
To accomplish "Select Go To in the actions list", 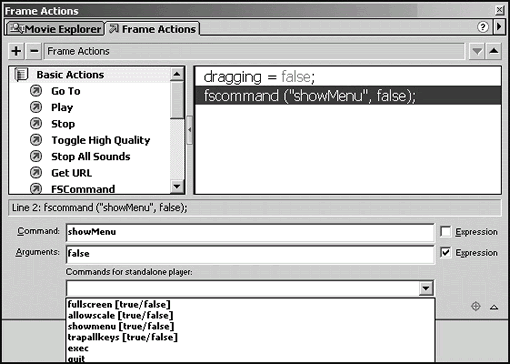I will (x=66, y=91).
